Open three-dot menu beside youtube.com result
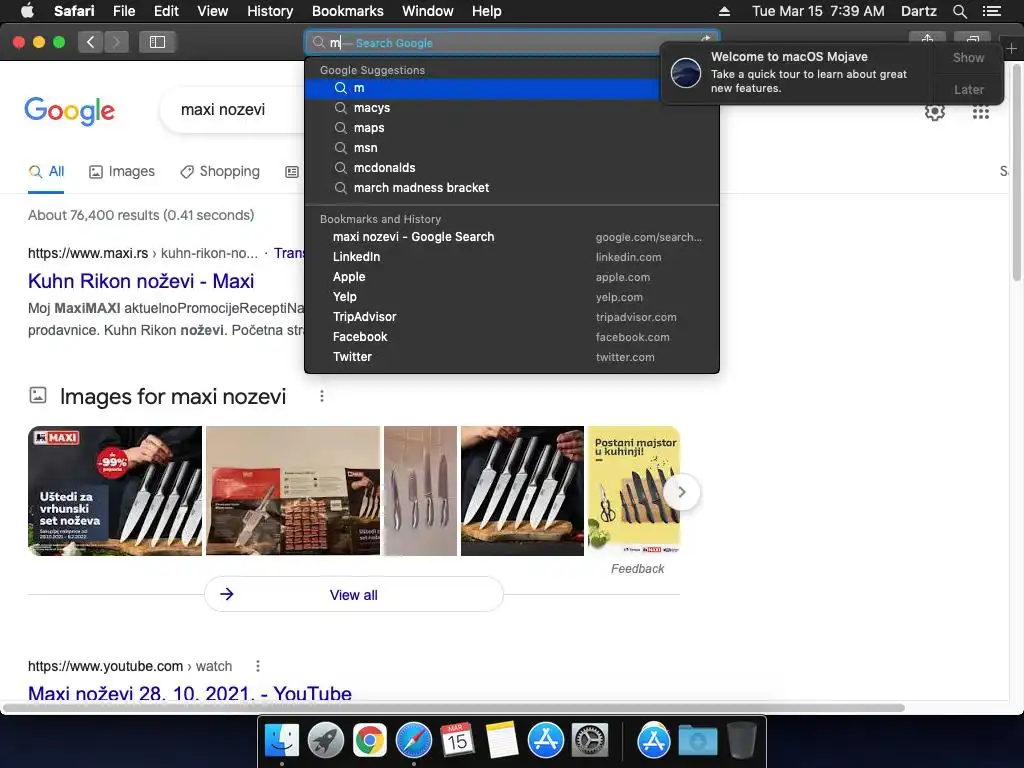1024x768 pixels. point(258,666)
